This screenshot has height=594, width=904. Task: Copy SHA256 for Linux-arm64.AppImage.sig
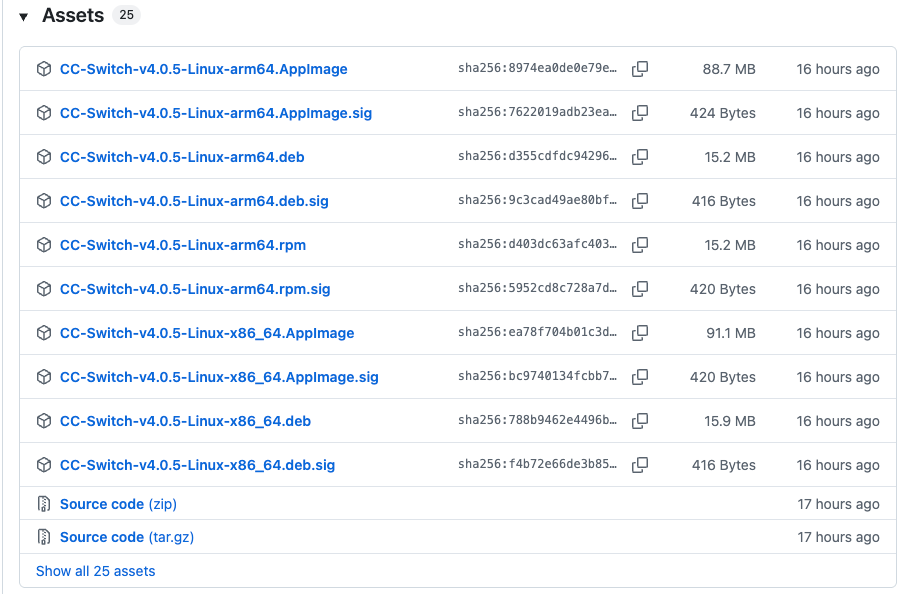[640, 113]
